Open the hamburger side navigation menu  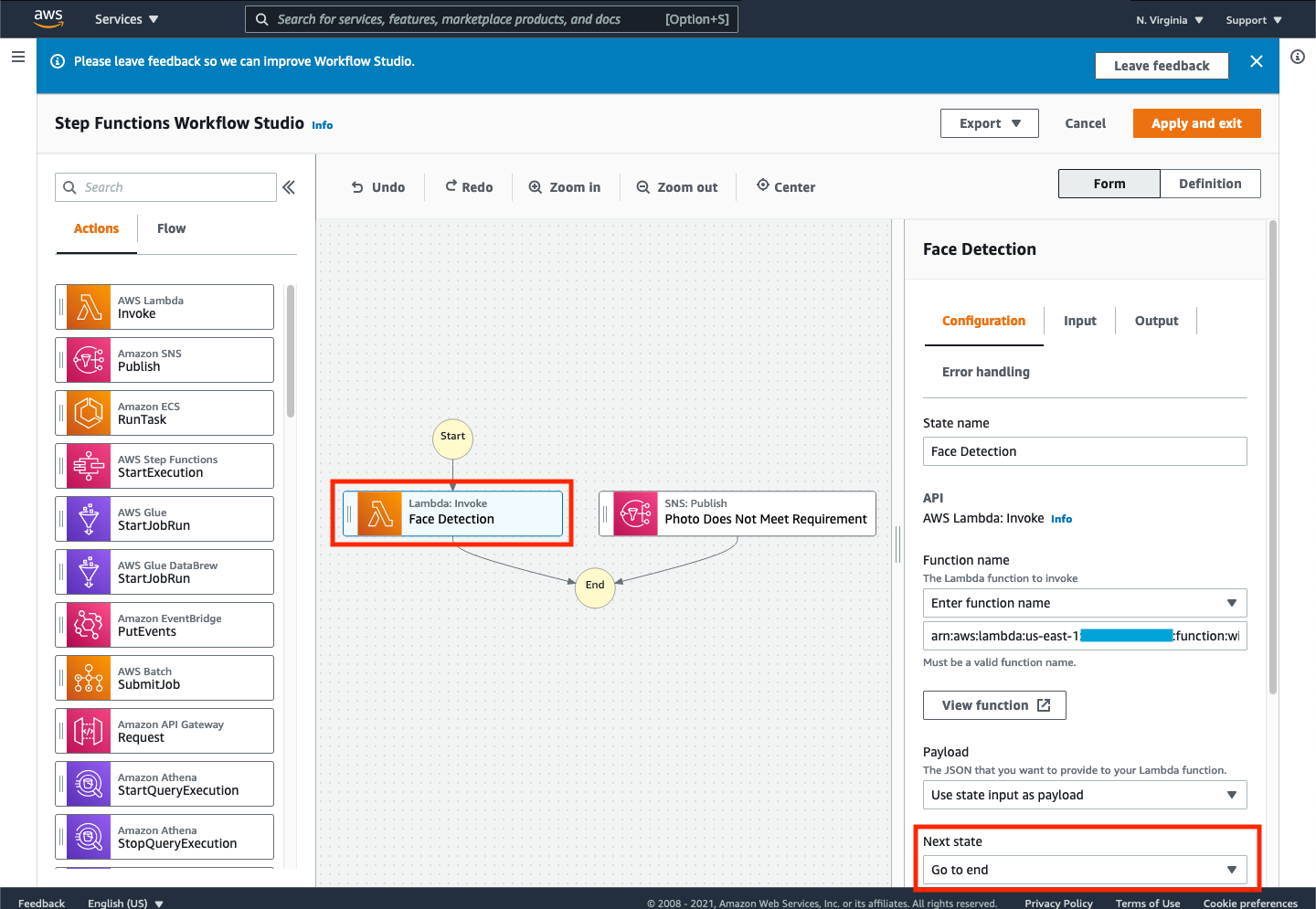pos(17,57)
